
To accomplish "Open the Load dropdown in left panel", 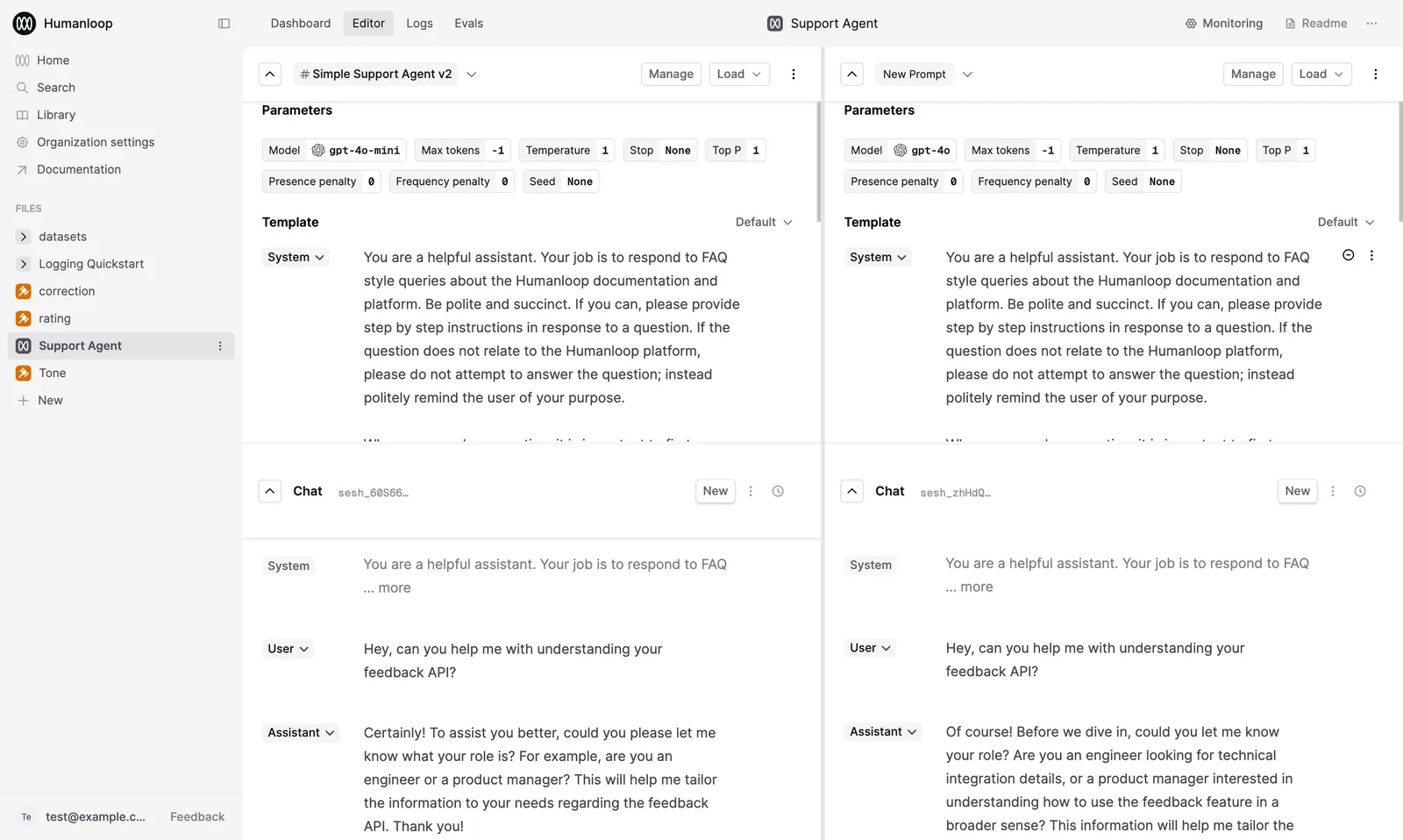I will [739, 75].
